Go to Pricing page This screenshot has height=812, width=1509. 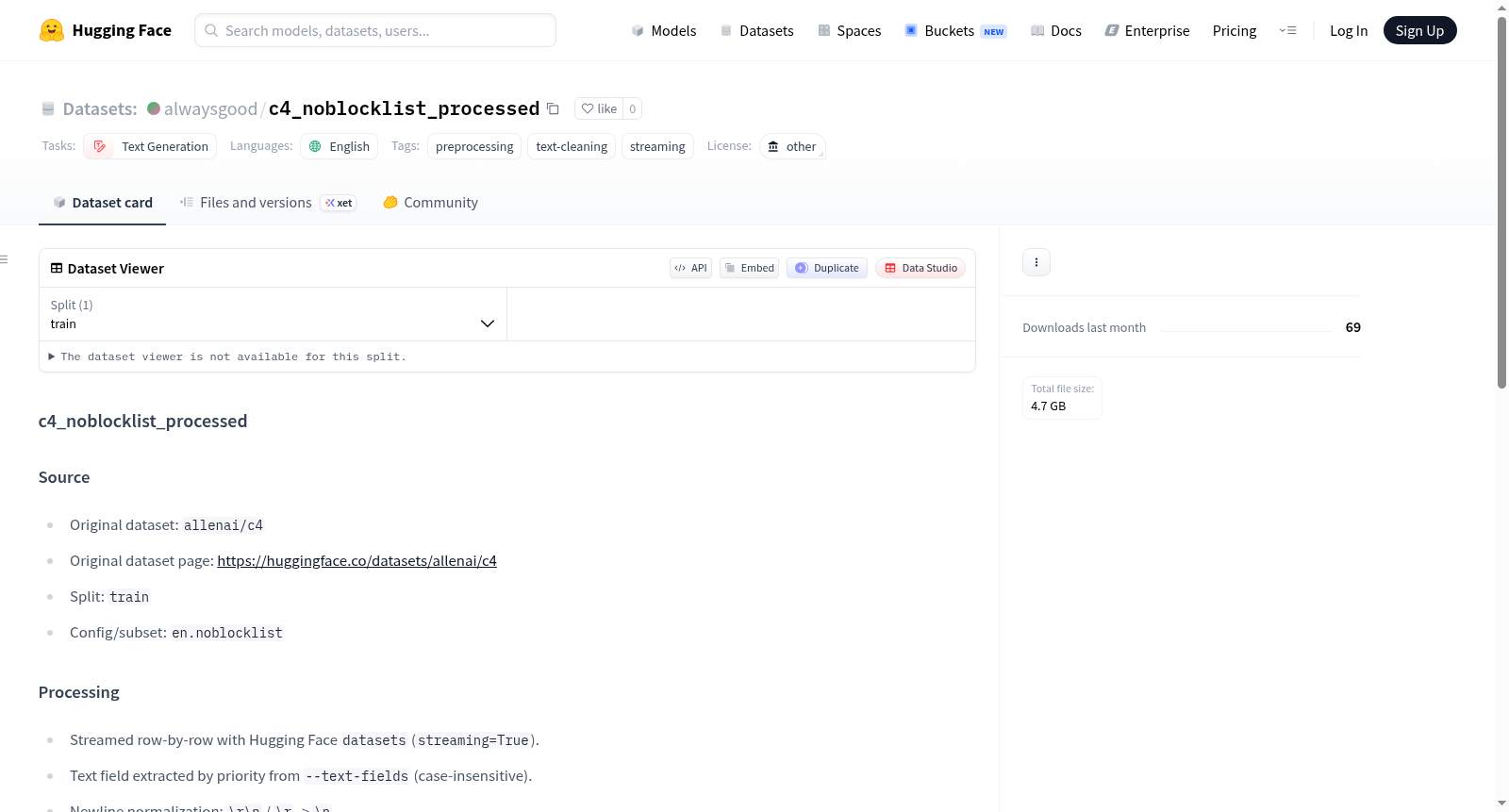pyautogui.click(x=1235, y=30)
